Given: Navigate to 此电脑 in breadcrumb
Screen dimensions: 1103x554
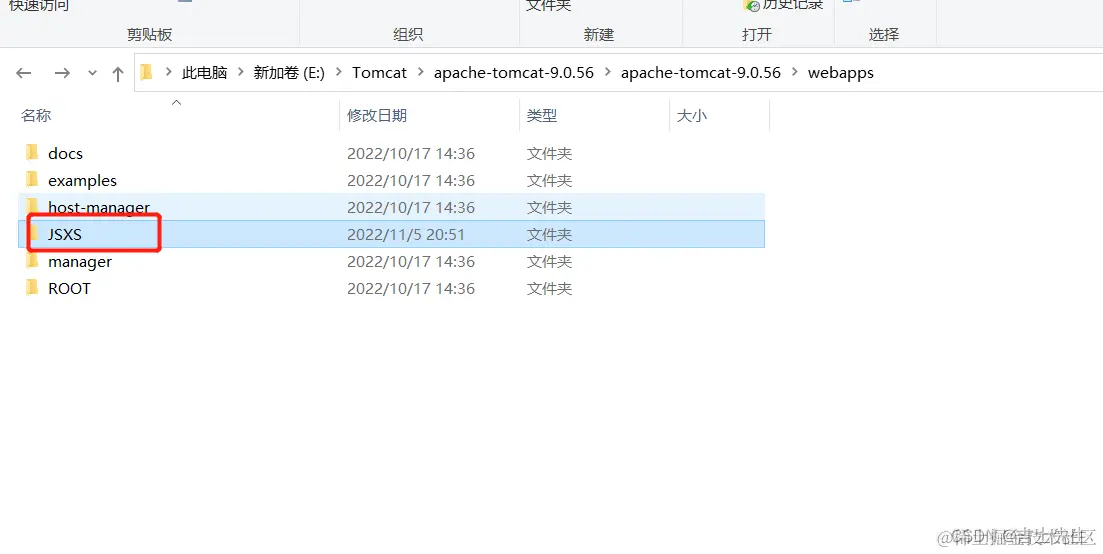Looking at the screenshot, I should (205, 72).
